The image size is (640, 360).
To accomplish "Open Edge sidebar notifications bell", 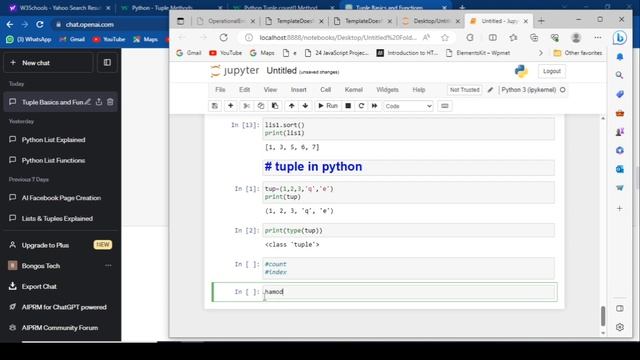I will coord(620,57).
